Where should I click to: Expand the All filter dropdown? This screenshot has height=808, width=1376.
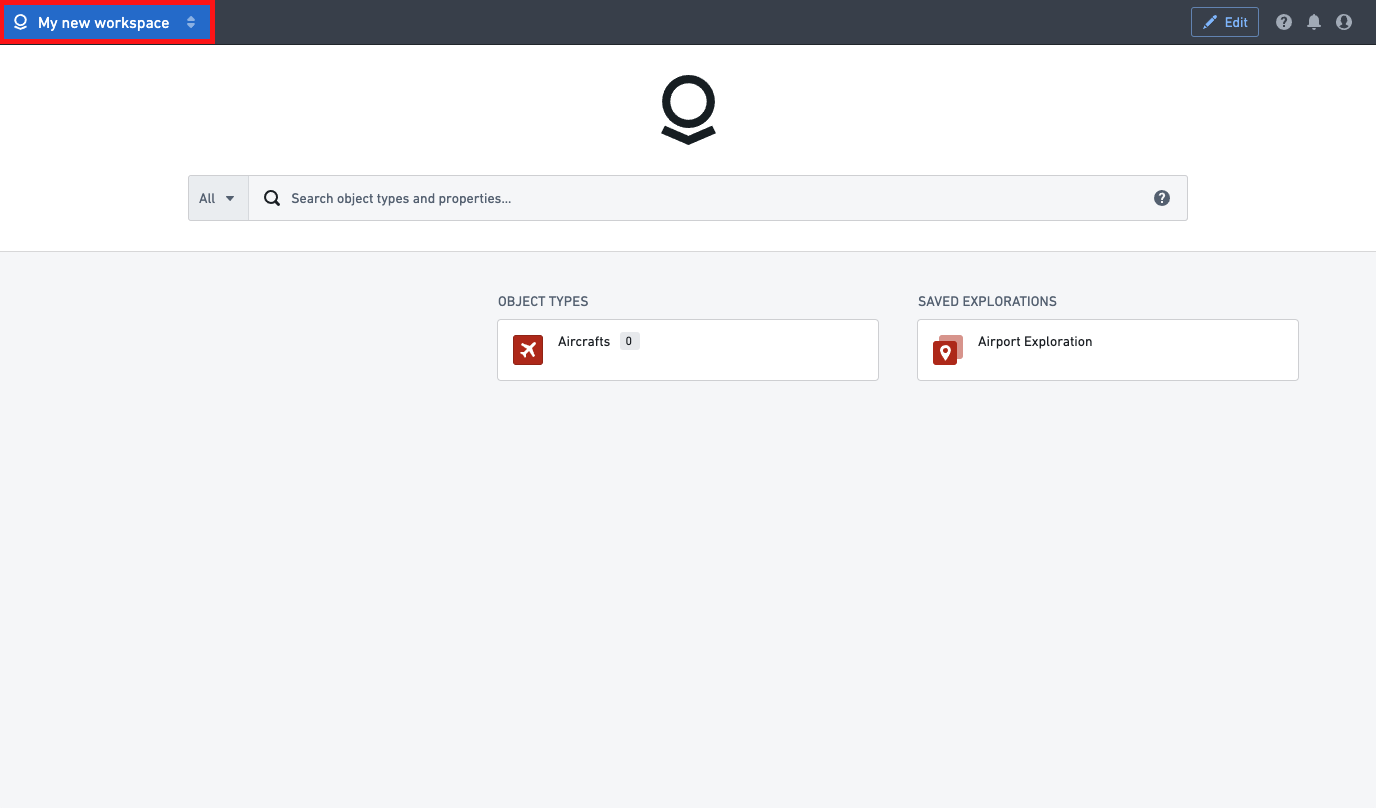218,198
